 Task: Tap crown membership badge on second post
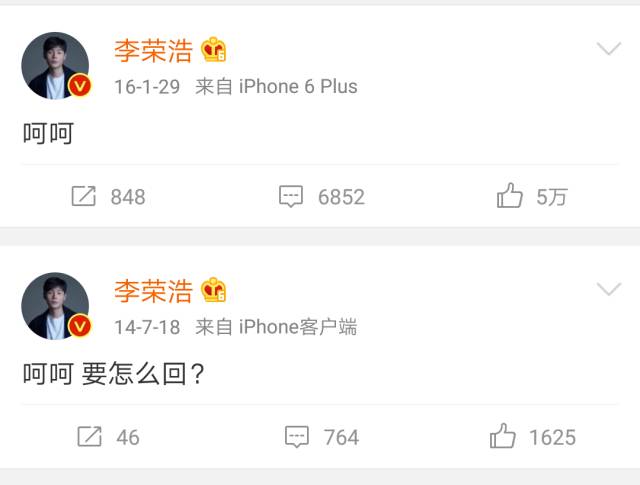click(x=213, y=290)
